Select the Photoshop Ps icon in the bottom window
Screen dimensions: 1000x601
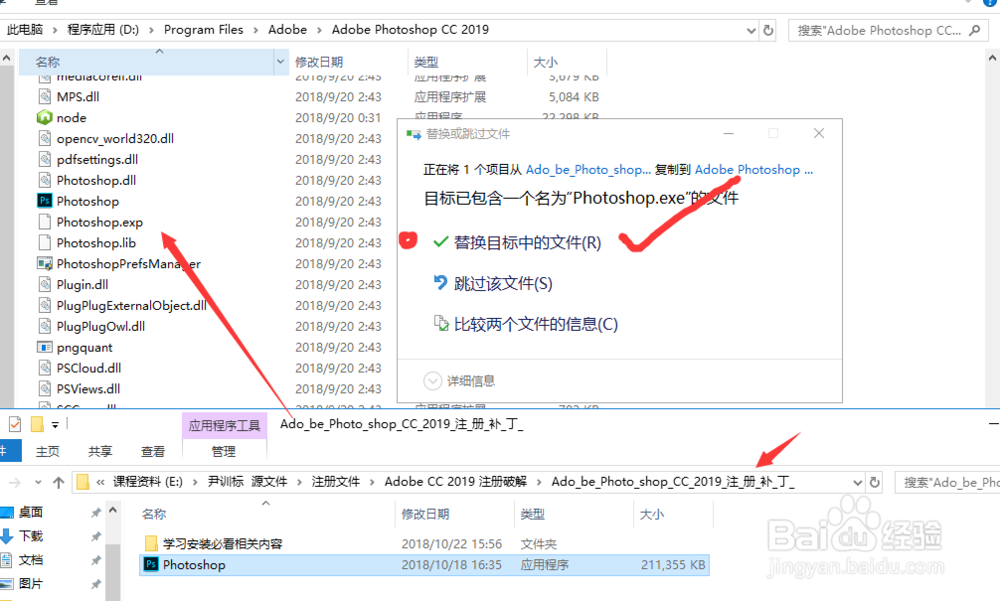[x=151, y=565]
